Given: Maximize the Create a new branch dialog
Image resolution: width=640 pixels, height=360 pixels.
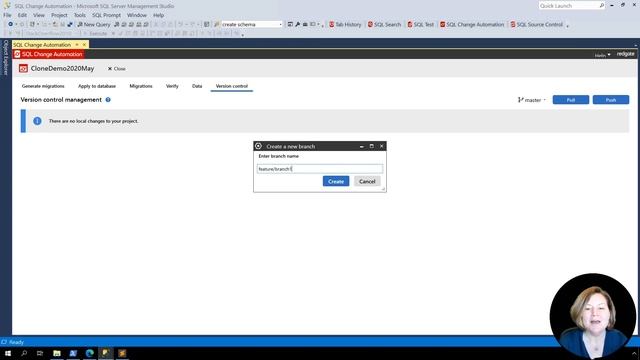Looking at the screenshot, I should pos(371,146).
